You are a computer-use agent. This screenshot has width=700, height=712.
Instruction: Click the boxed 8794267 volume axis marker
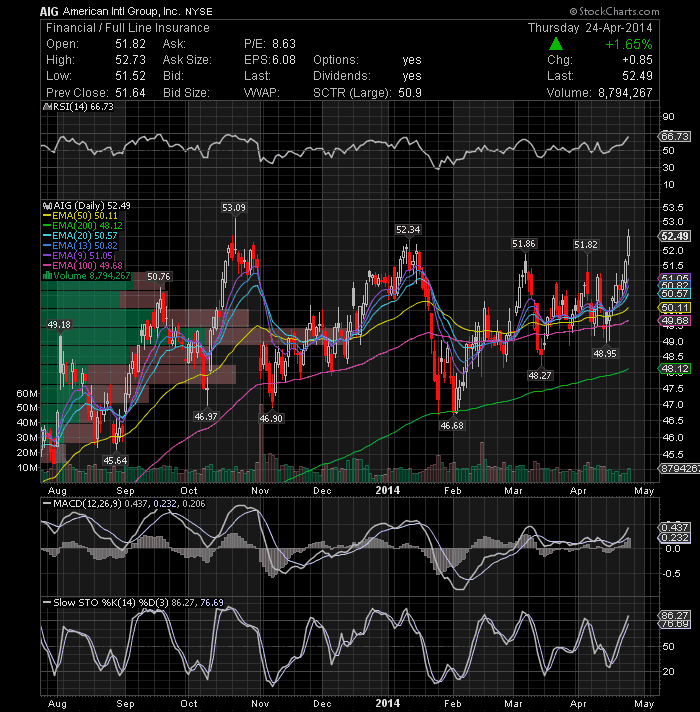(x=679, y=469)
